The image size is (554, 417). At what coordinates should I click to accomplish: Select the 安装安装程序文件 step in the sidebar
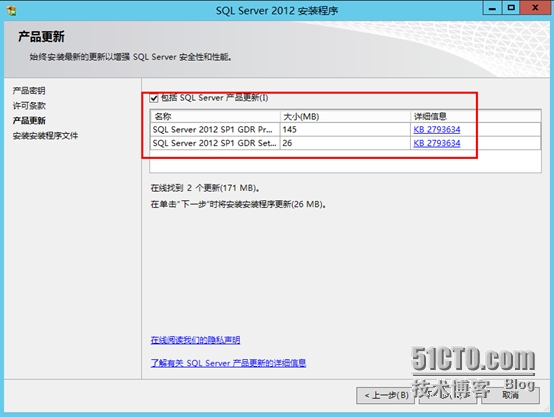click(x=45, y=136)
